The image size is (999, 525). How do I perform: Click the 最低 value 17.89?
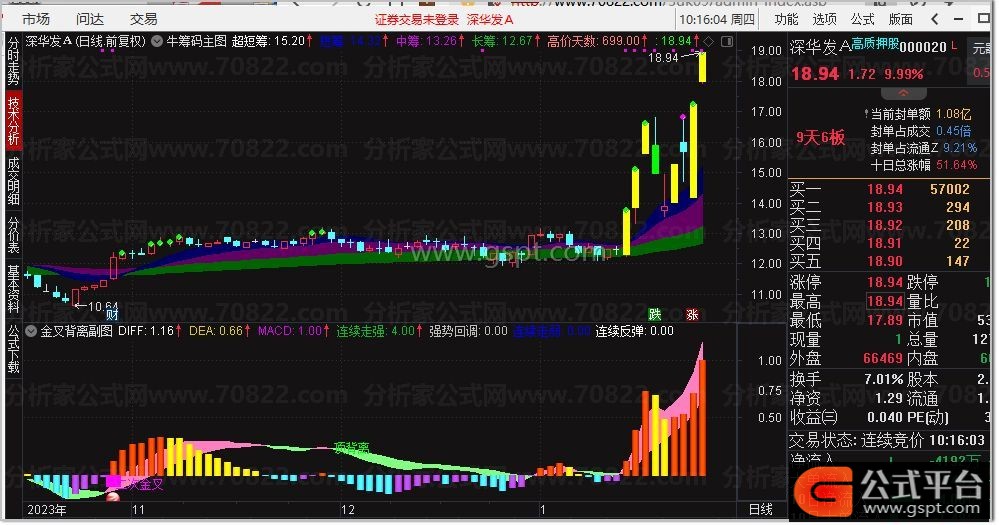coord(885,320)
